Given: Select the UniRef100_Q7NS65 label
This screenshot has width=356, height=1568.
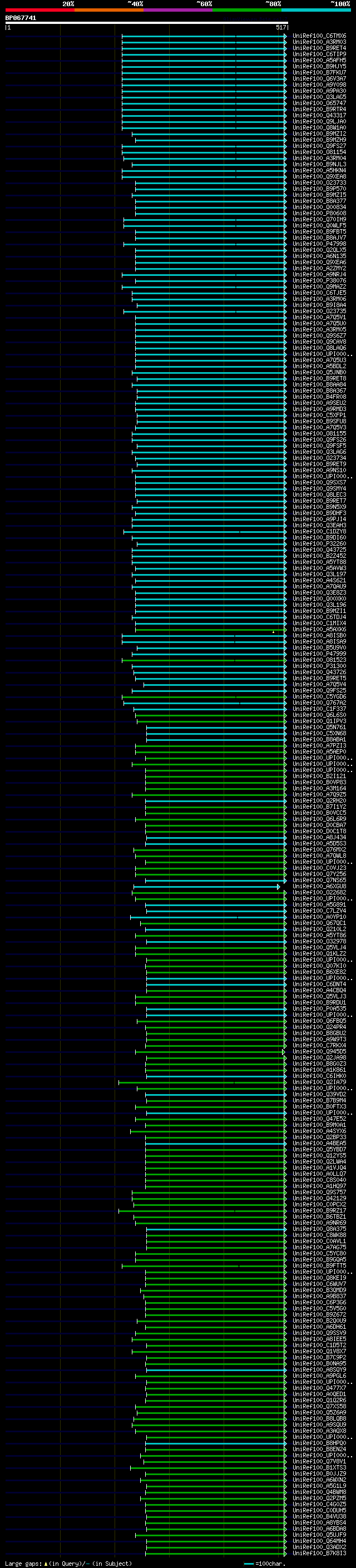Looking at the screenshot, I should [319, 880].
